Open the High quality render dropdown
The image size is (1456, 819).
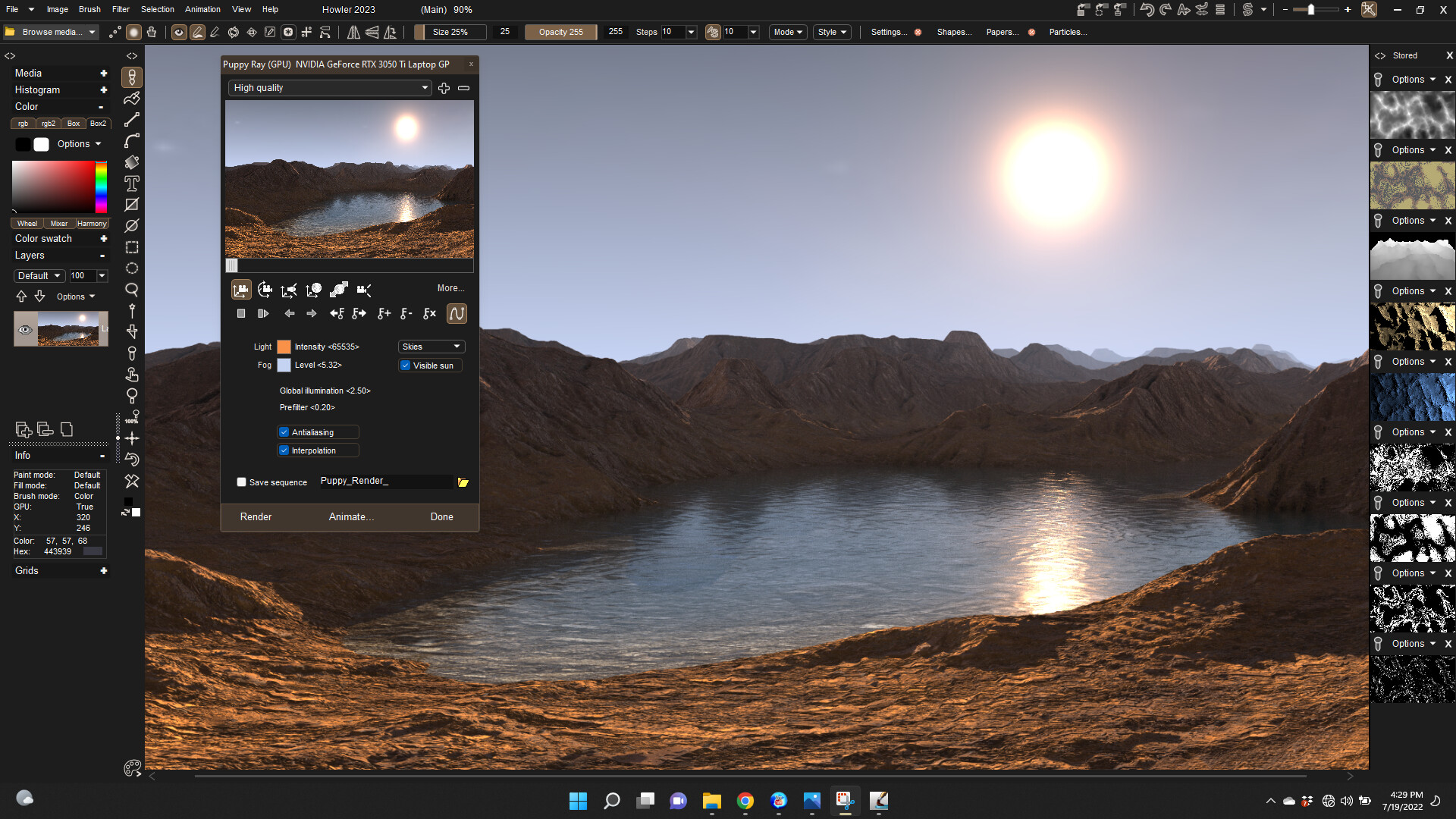click(x=329, y=88)
